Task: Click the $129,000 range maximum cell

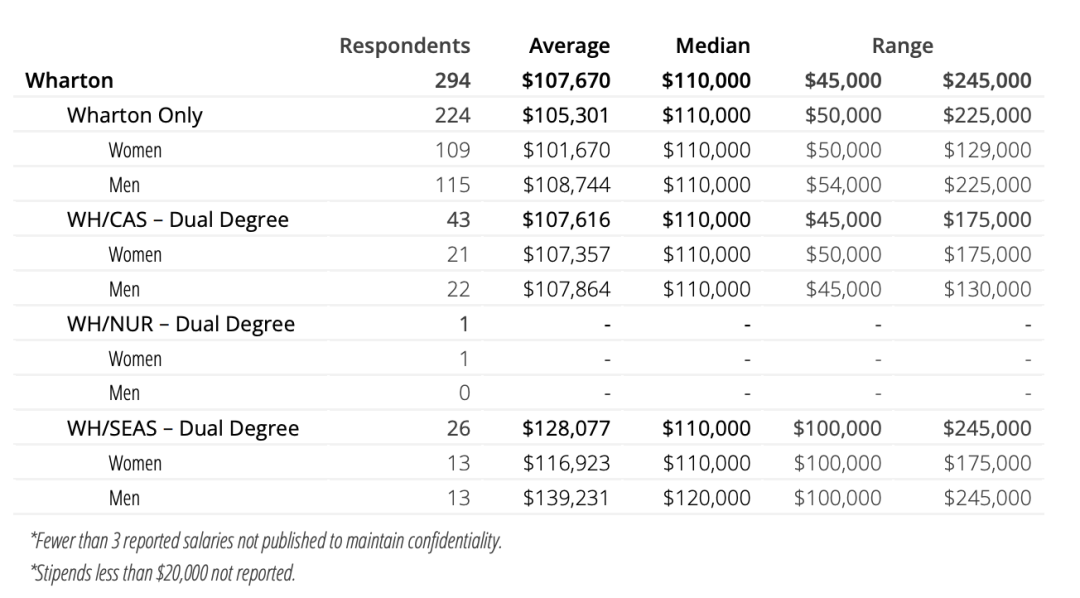Action: pyautogui.click(x=986, y=150)
